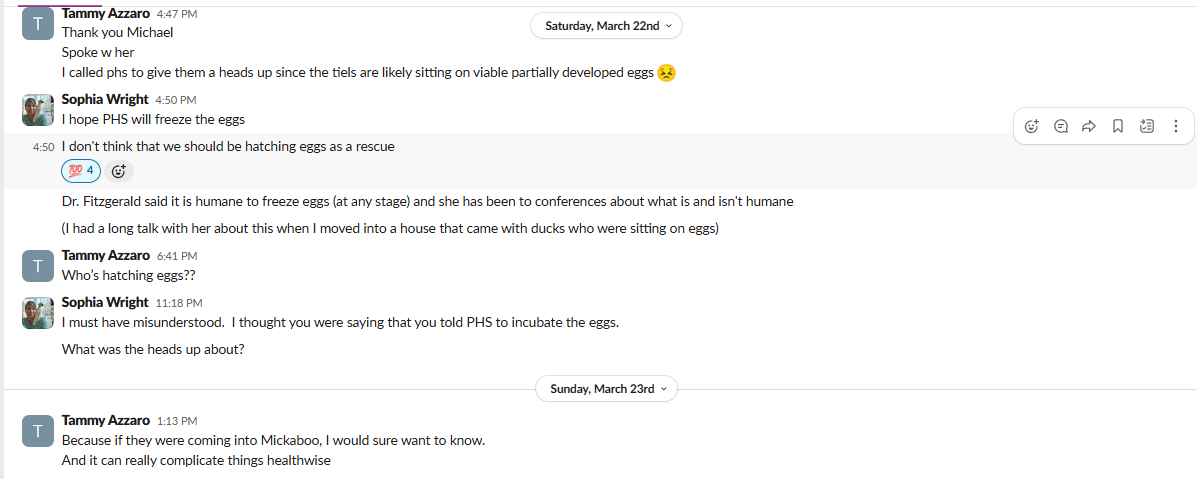
Task: Toggle the 100 emoji reaction with count 4
Action: [x=81, y=171]
